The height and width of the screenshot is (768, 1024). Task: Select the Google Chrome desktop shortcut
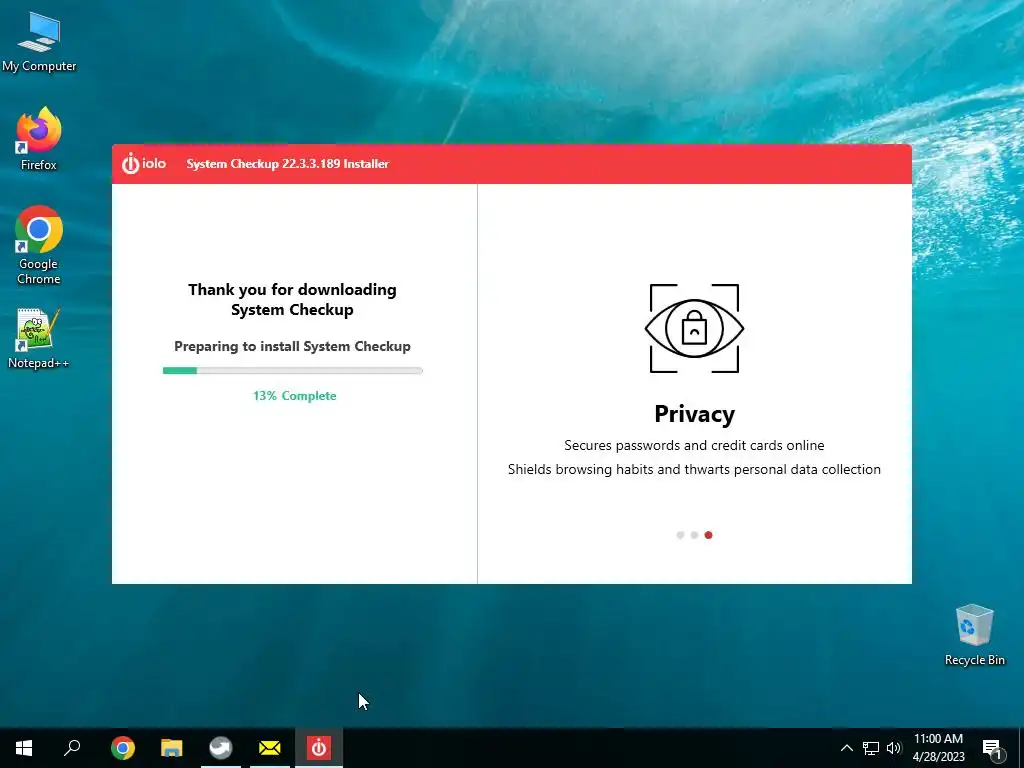pyautogui.click(x=39, y=245)
